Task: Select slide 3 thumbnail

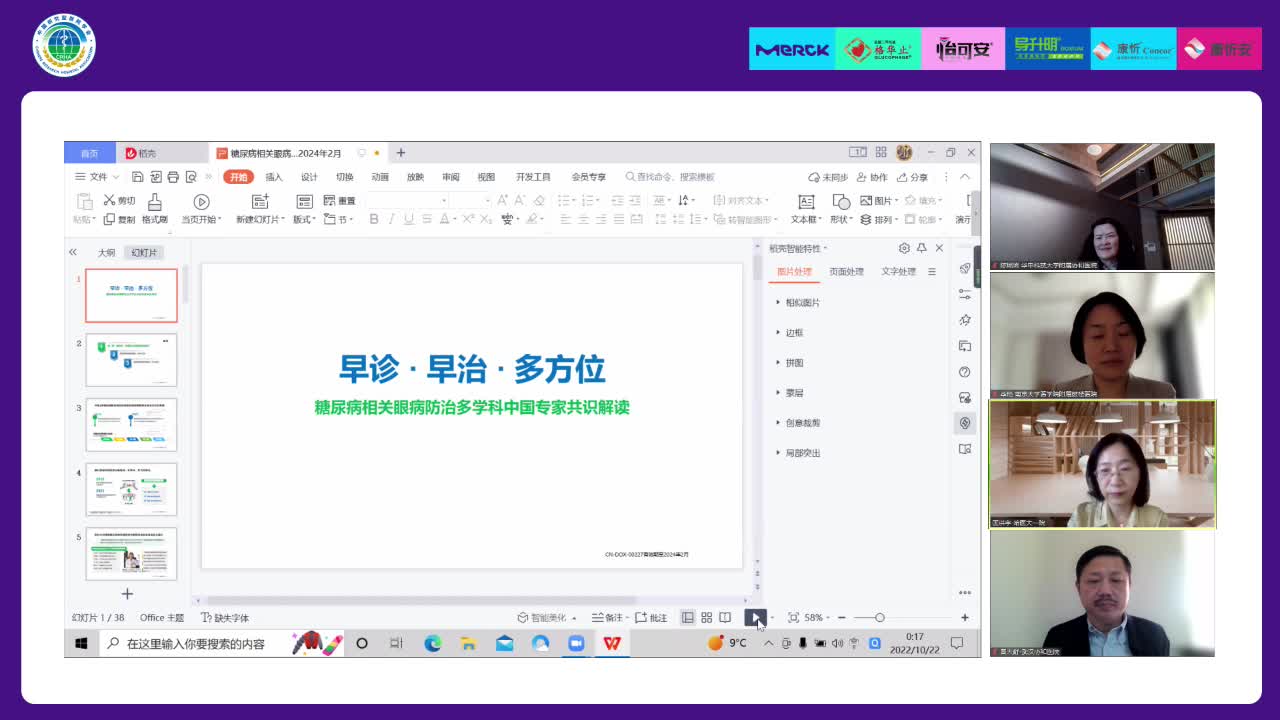Action: pyautogui.click(x=131, y=424)
